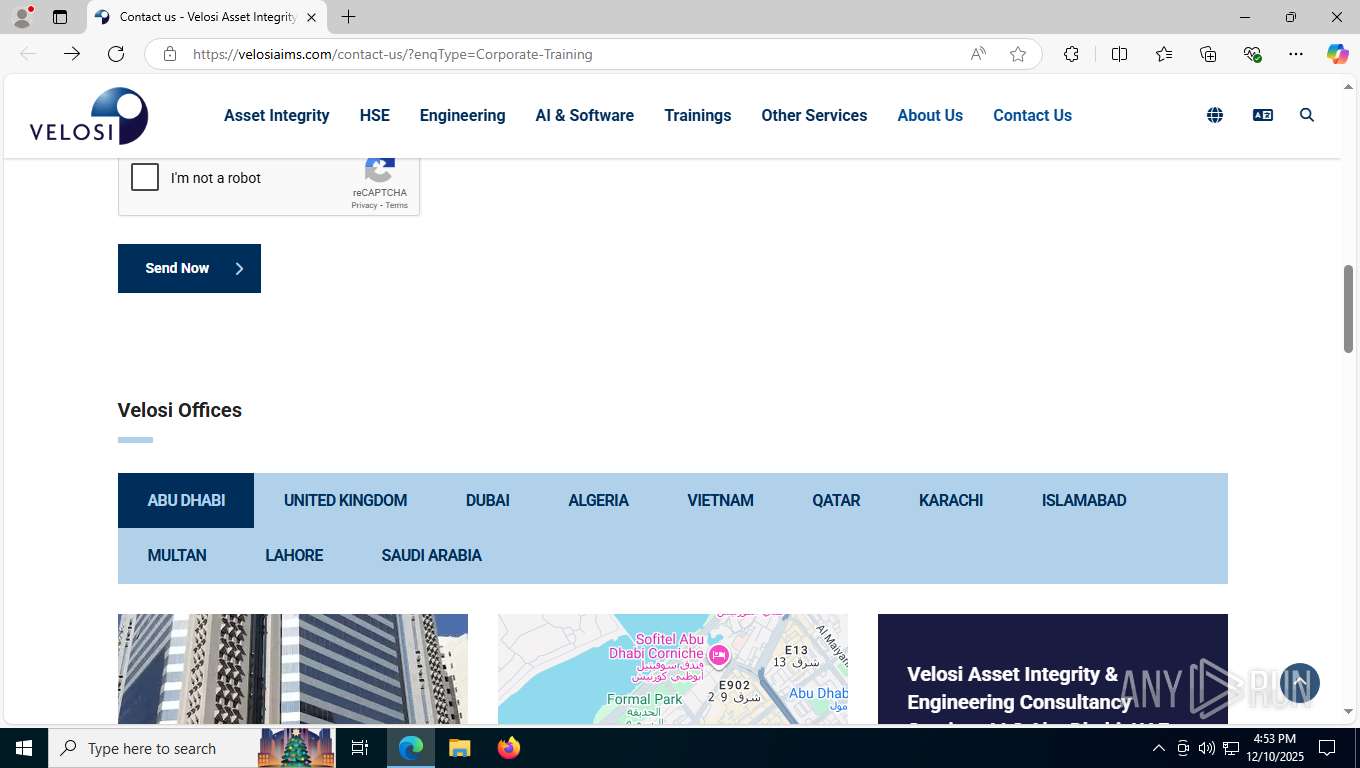
Task: Select the Saudi Arabia office tab
Action: [x=431, y=555]
